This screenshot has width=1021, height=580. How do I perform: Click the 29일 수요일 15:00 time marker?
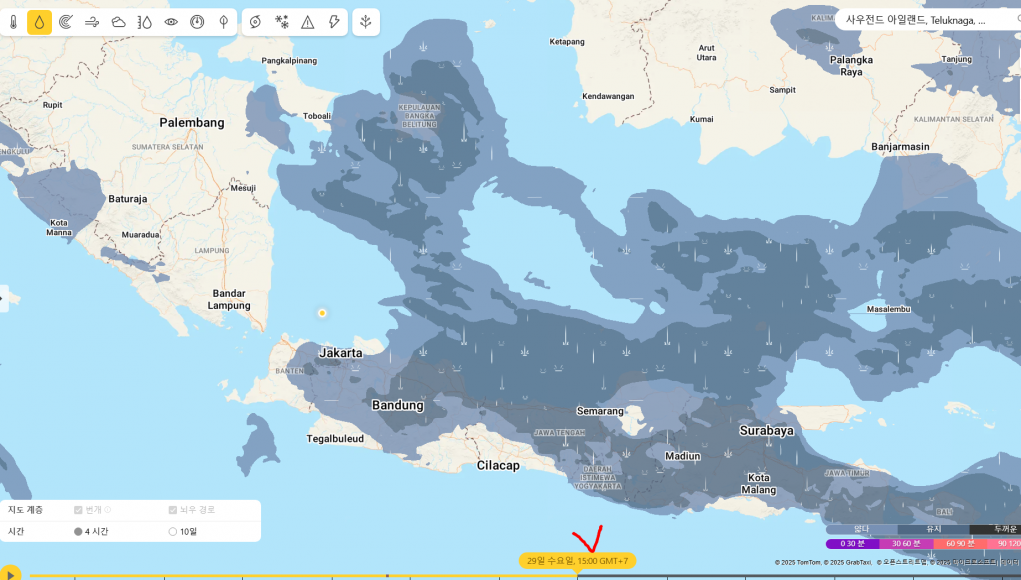[577, 561]
